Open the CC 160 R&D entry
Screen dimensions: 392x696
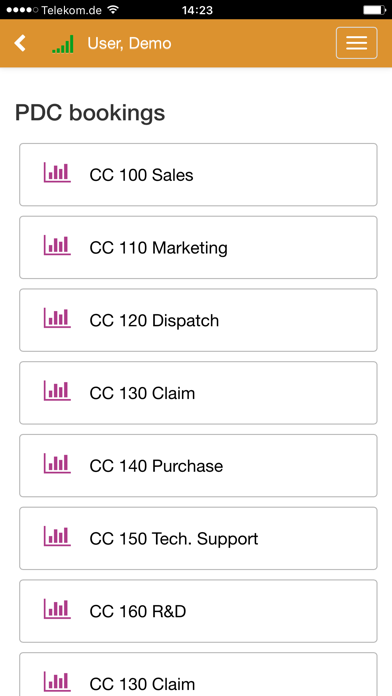coord(198,611)
